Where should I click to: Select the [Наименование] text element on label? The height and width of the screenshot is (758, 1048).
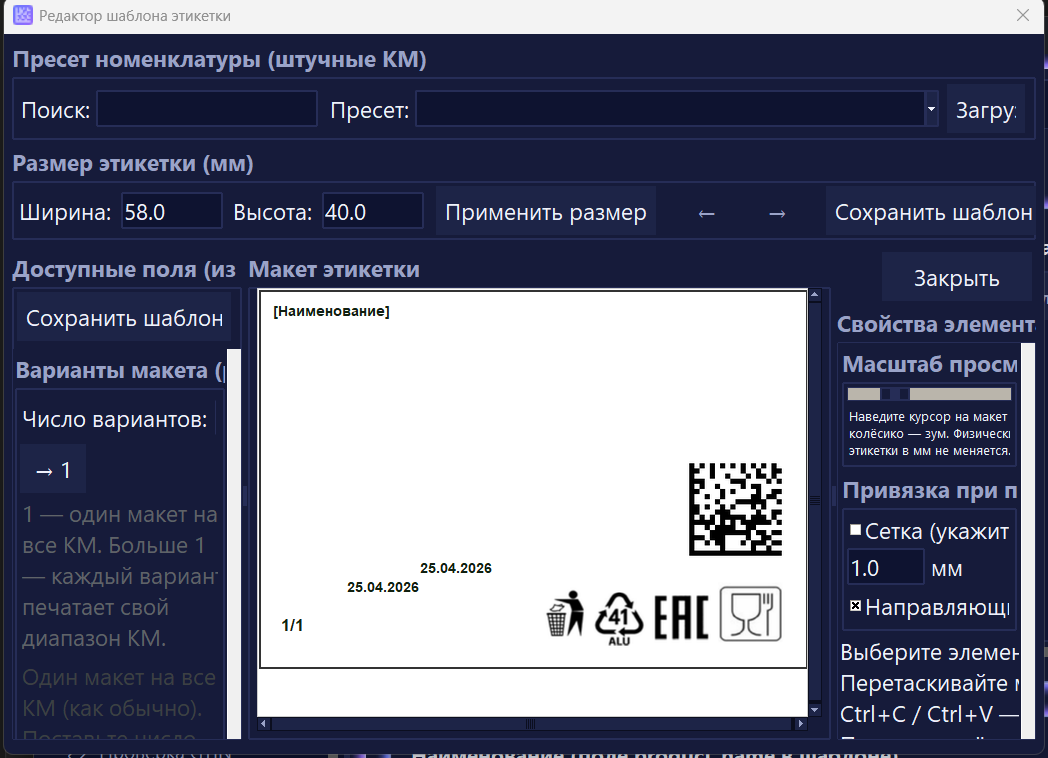pos(331,311)
